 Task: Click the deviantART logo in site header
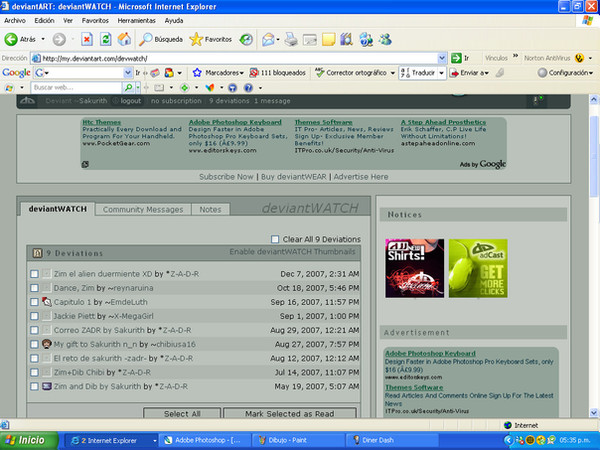28,101
